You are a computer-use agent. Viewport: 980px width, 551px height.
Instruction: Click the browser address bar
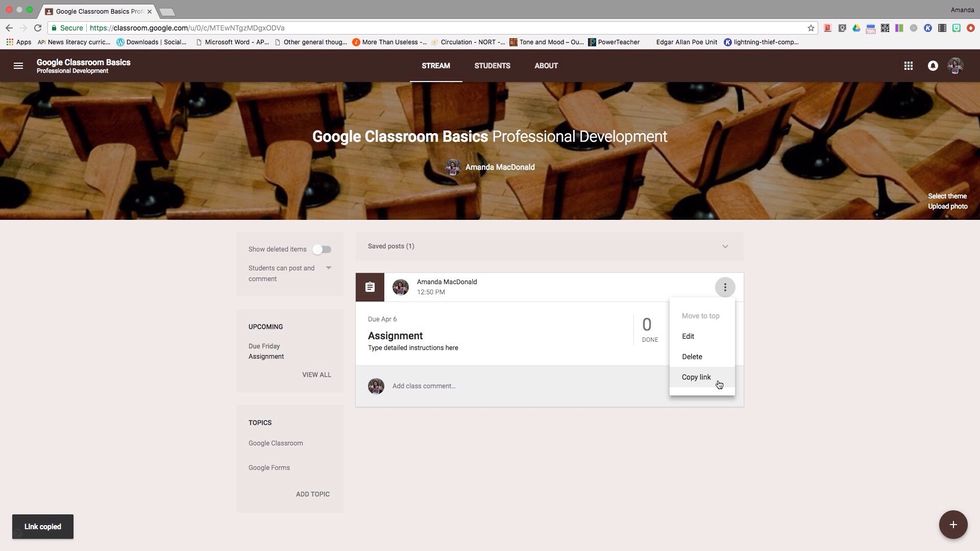pos(431,28)
